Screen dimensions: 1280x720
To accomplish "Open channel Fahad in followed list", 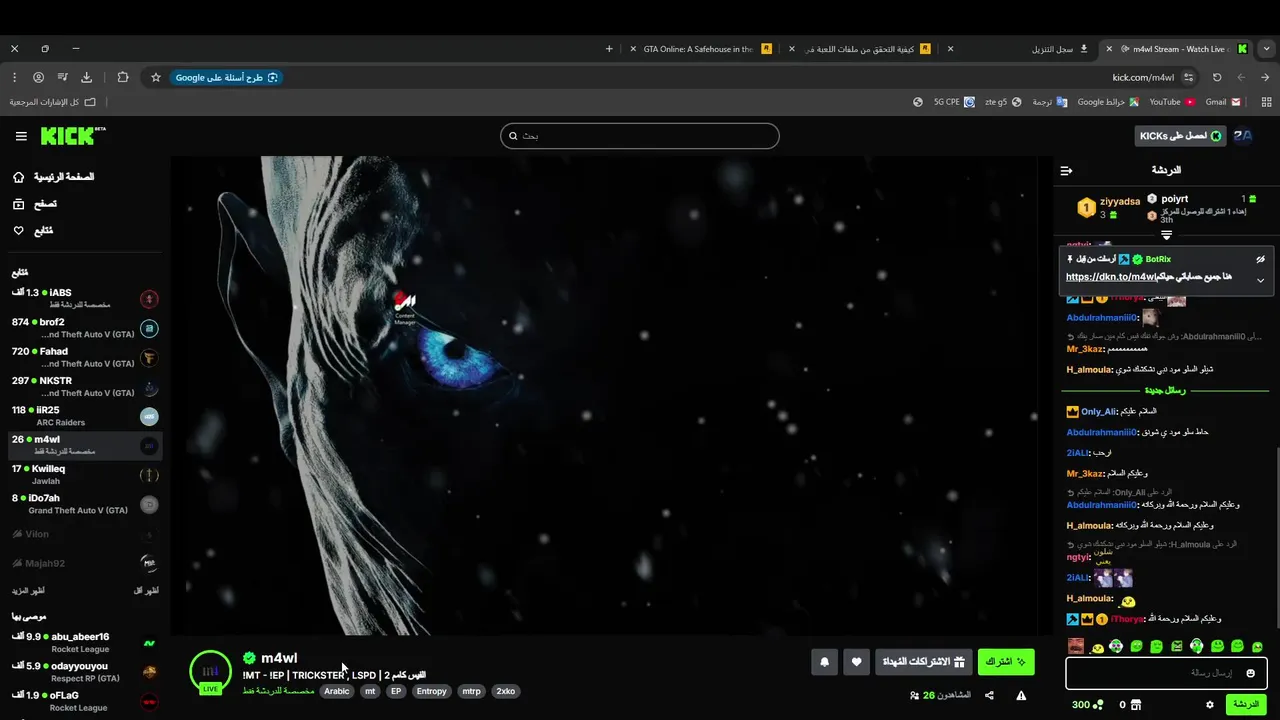I will tap(81, 357).
